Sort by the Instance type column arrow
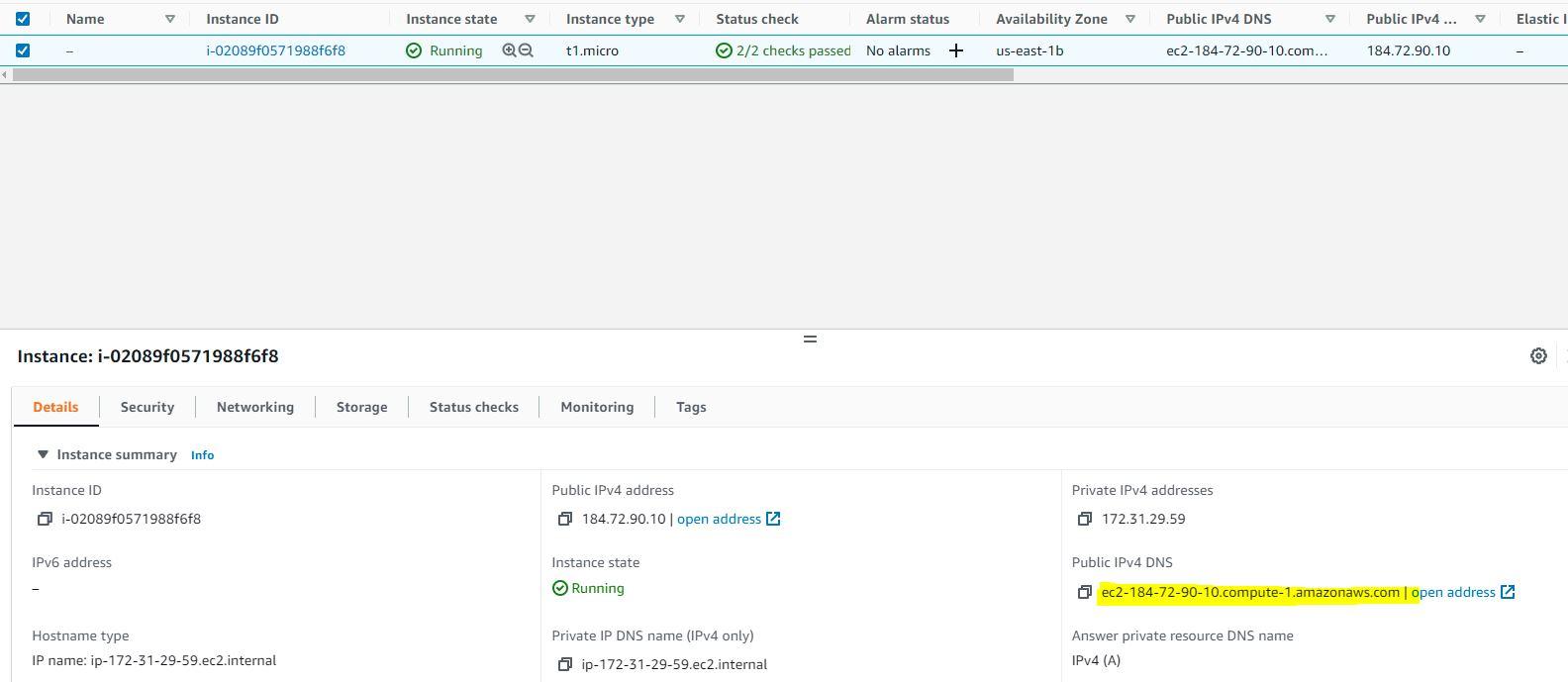 pos(680,19)
